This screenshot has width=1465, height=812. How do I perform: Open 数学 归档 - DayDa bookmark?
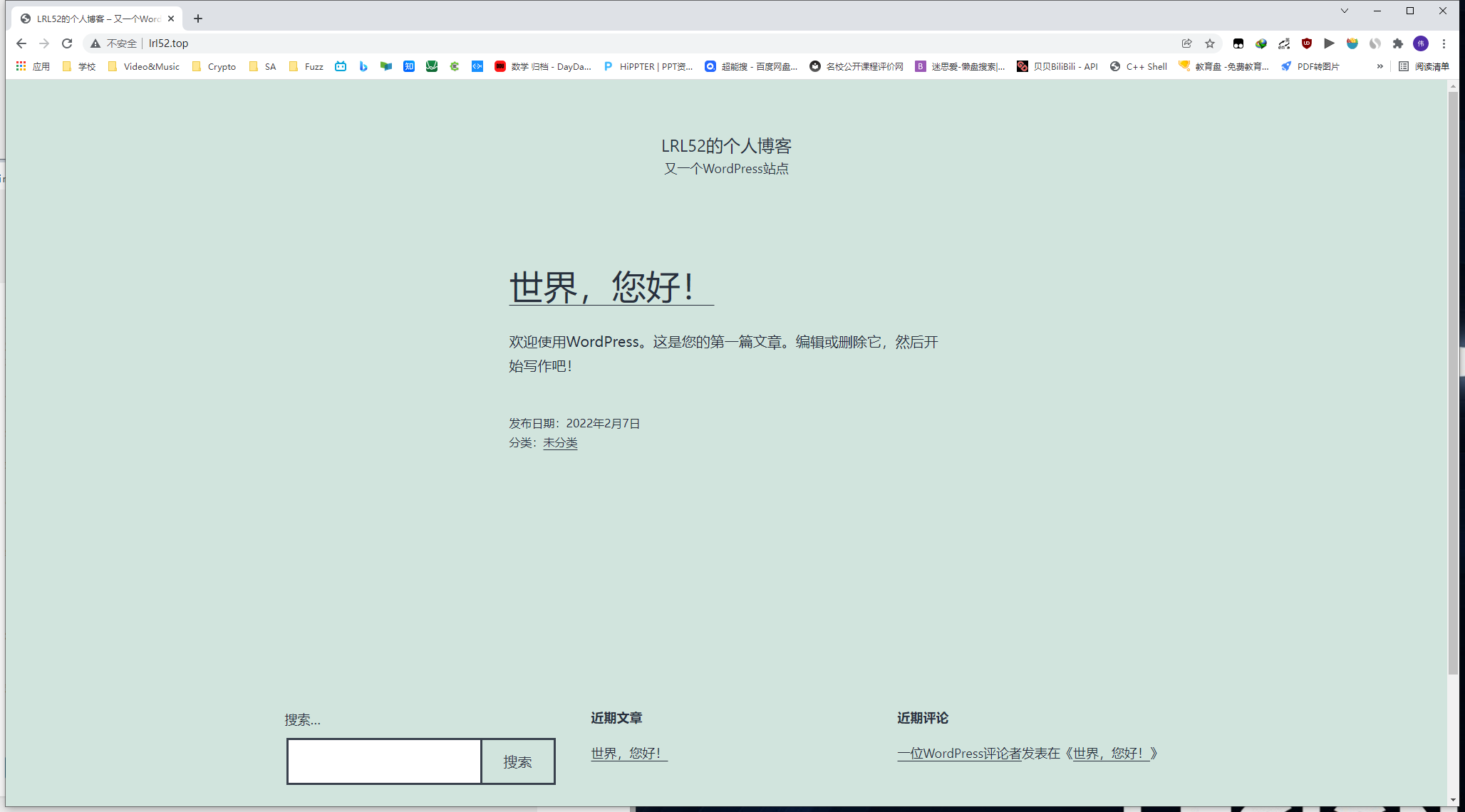tap(543, 66)
